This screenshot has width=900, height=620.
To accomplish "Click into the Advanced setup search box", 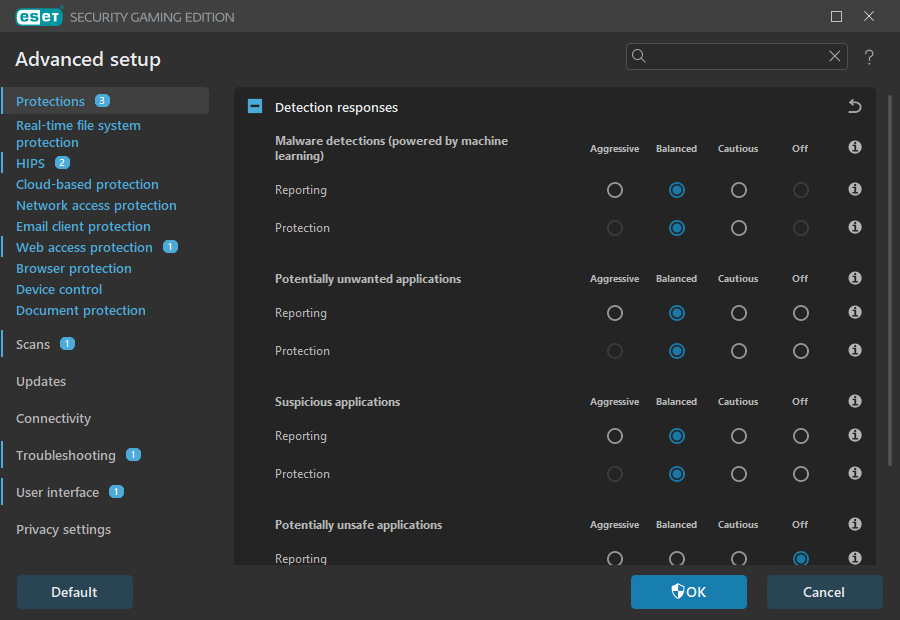I will pyautogui.click(x=737, y=56).
